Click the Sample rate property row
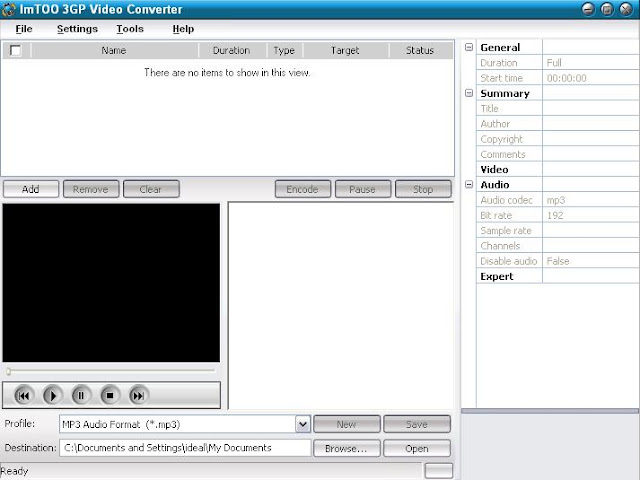 557,231
